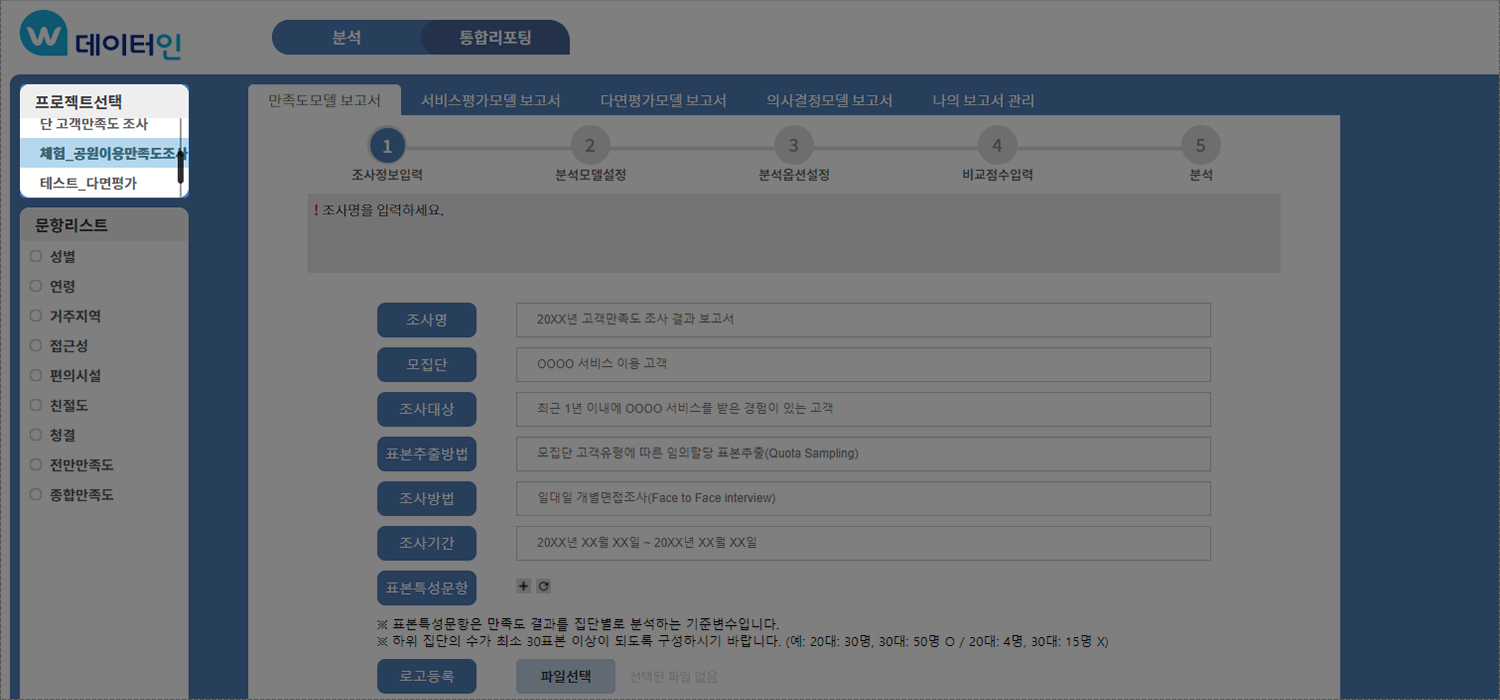Click the plus icon beside 표본특성문항
This screenshot has height=700, width=1500.
point(524,586)
